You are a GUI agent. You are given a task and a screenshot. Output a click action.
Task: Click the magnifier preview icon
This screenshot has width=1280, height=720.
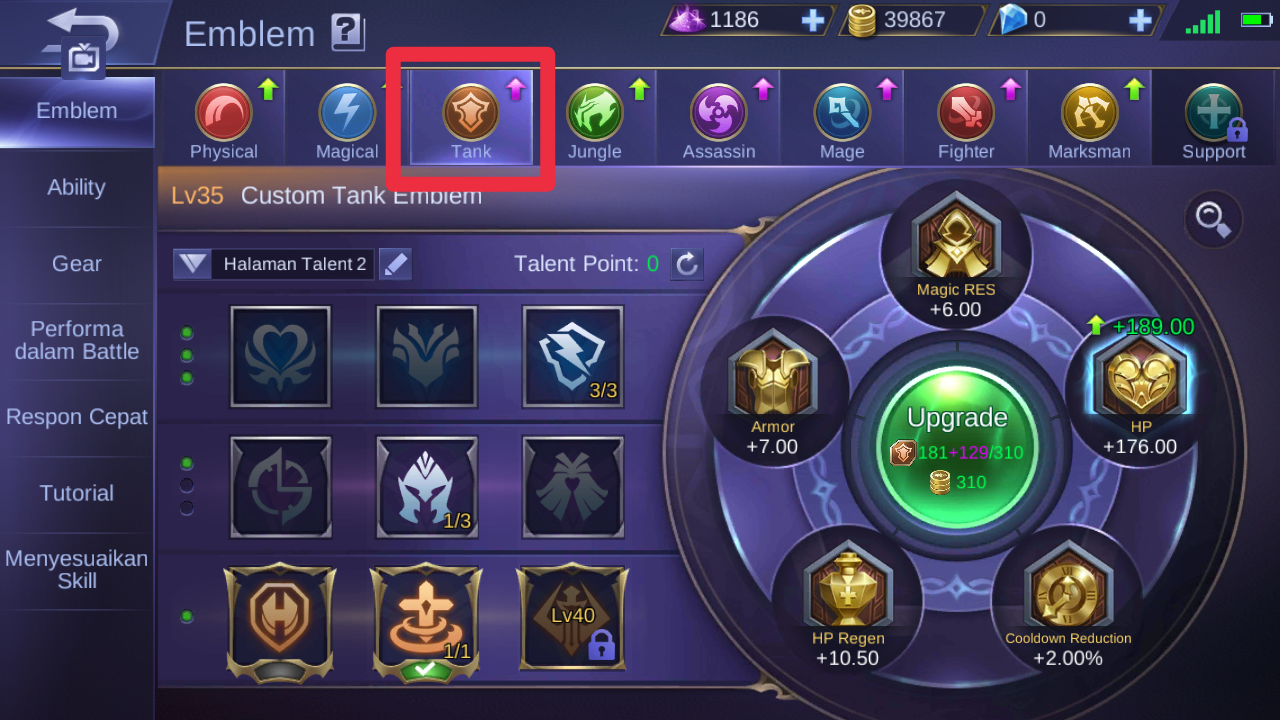(1213, 219)
